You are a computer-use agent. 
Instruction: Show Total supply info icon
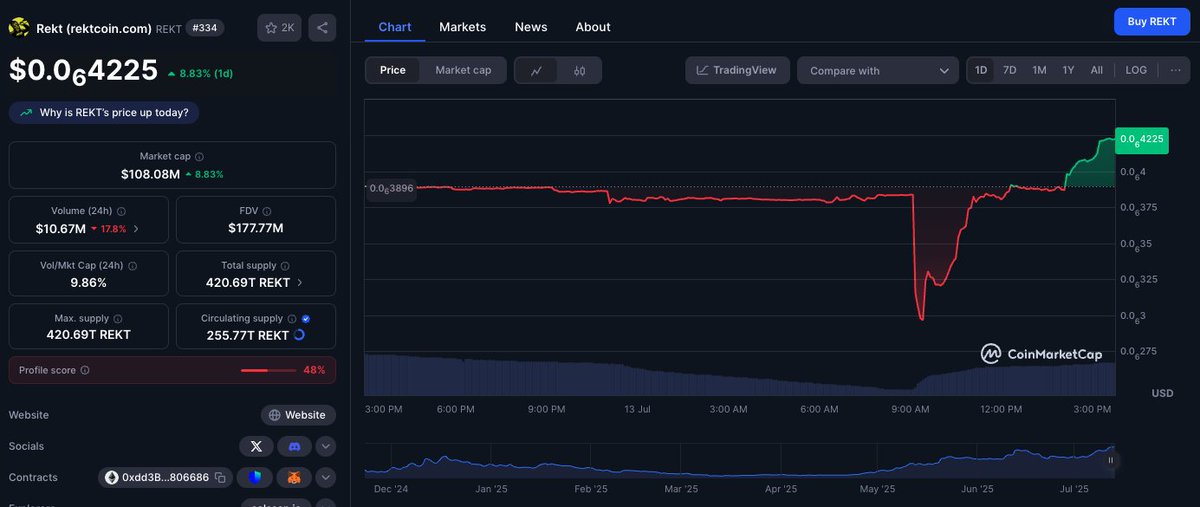coord(285,266)
